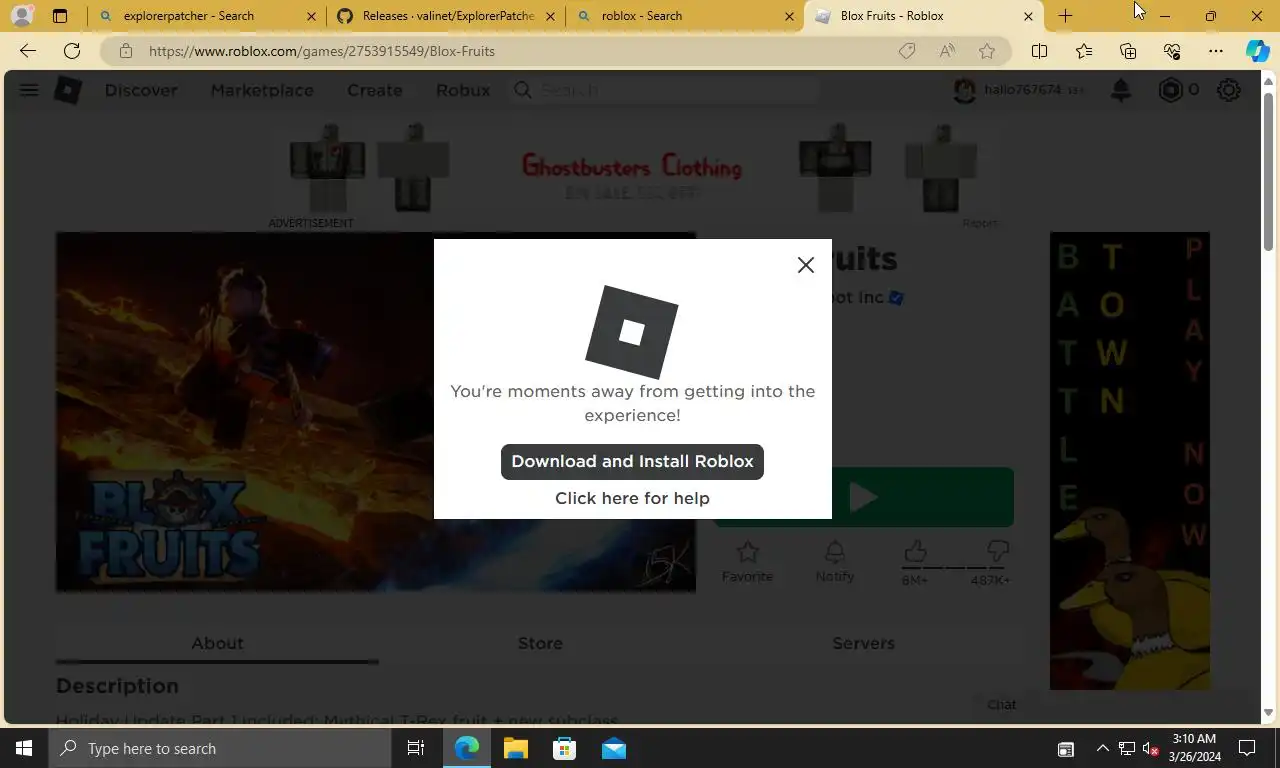Open Microsoft Store from taskbar

click(565, 748)
